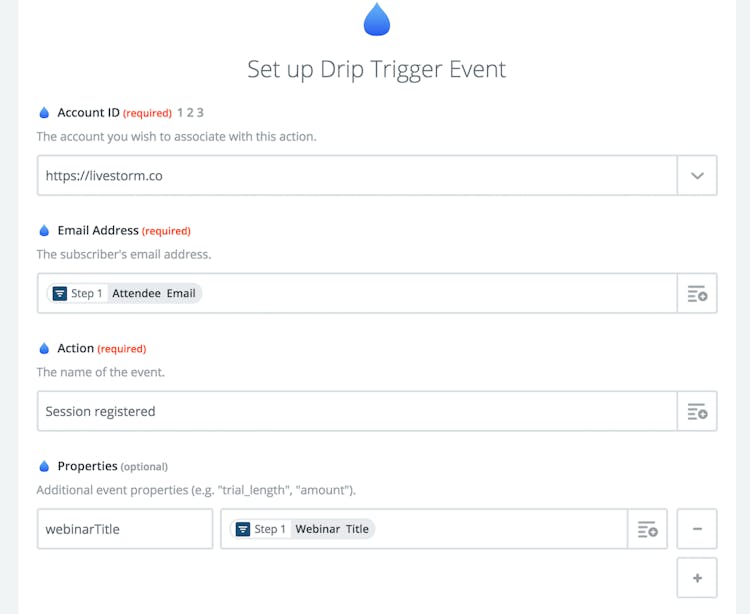Select the Step 1 Webinar Title pill
Image resolution: width=750 pixels, height=614 pixels.
[x=302, y=529]
